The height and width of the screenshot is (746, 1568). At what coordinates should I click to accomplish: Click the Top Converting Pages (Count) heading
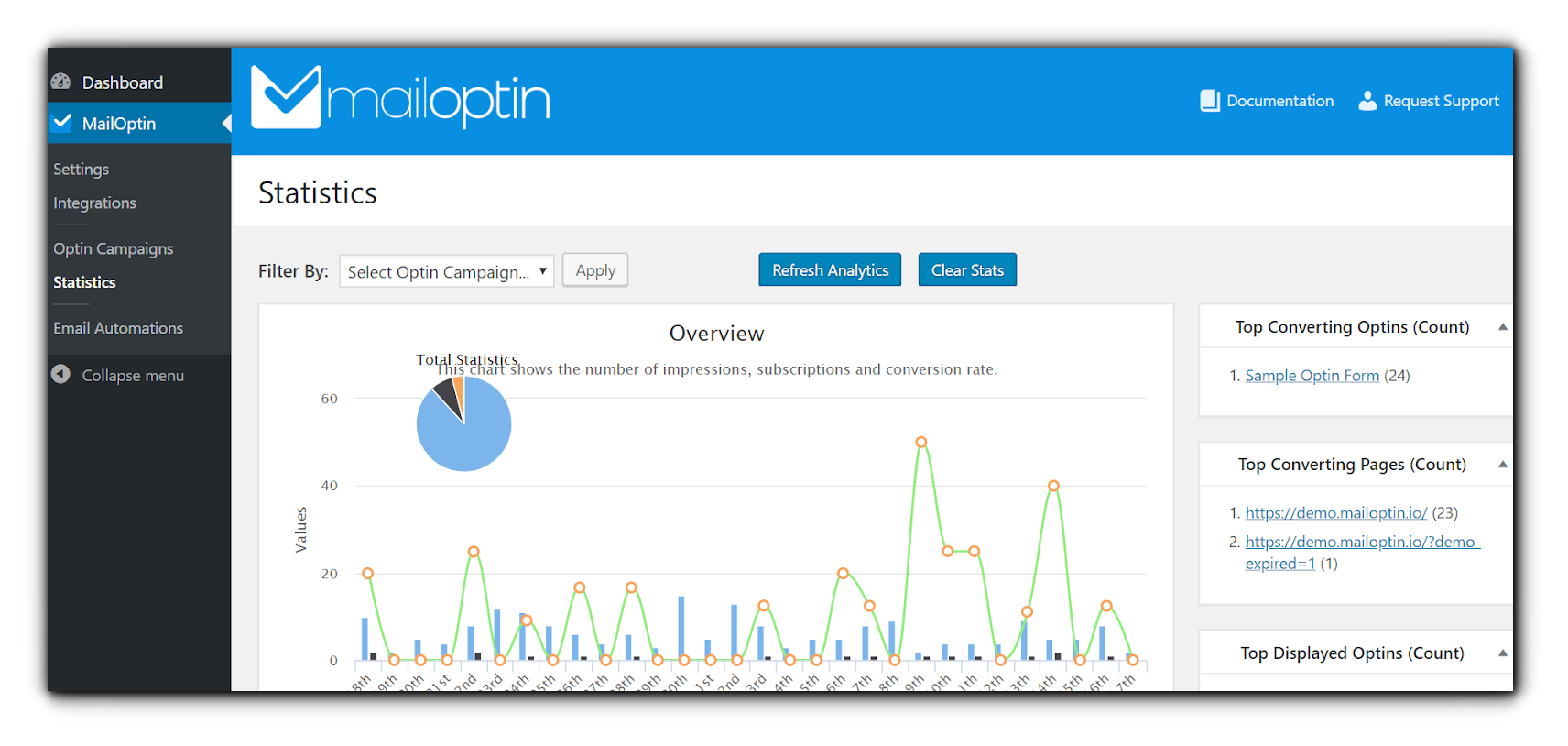tap(1352, 465)
